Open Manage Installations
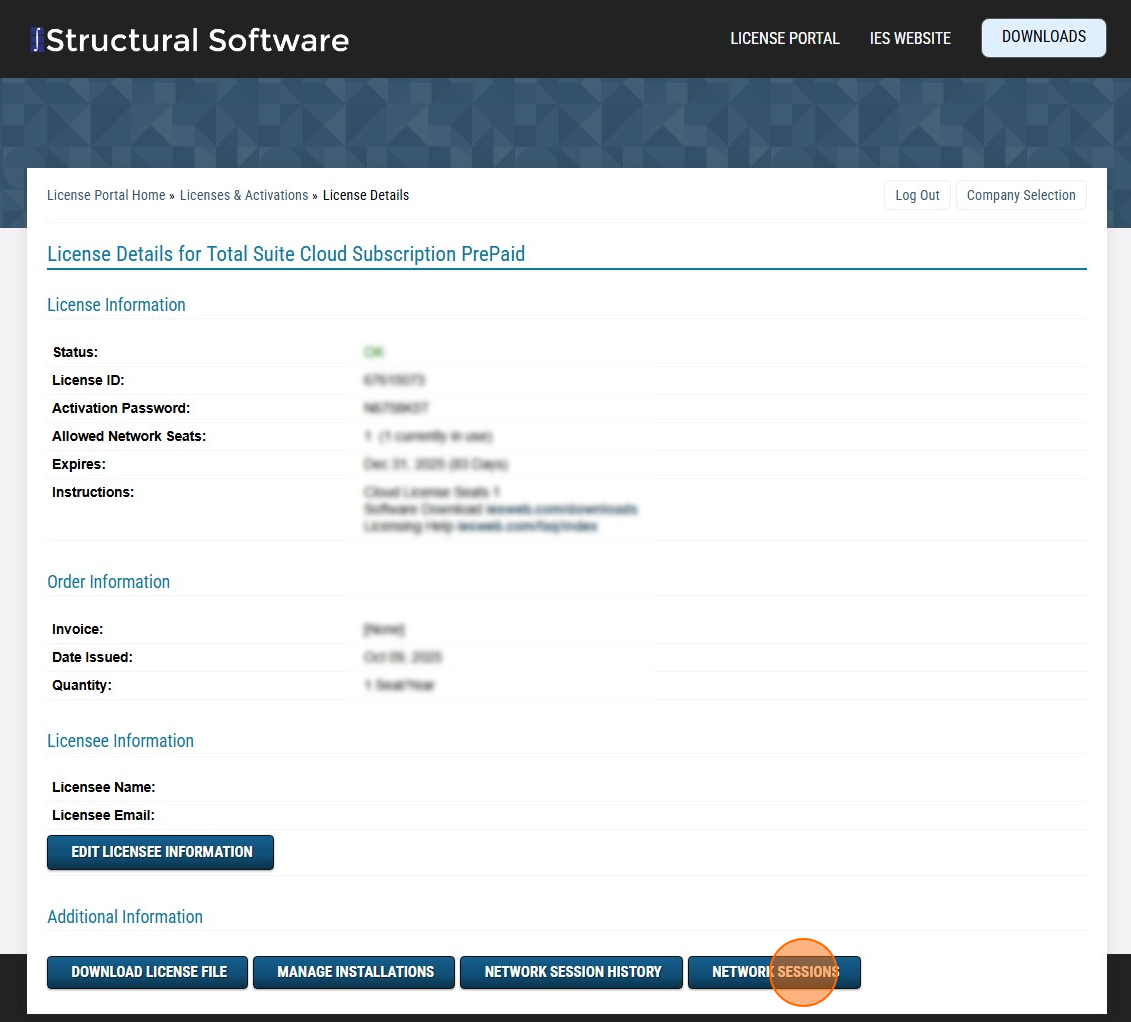Screen dimensions: 1131x1022 (x=354, y=972)
